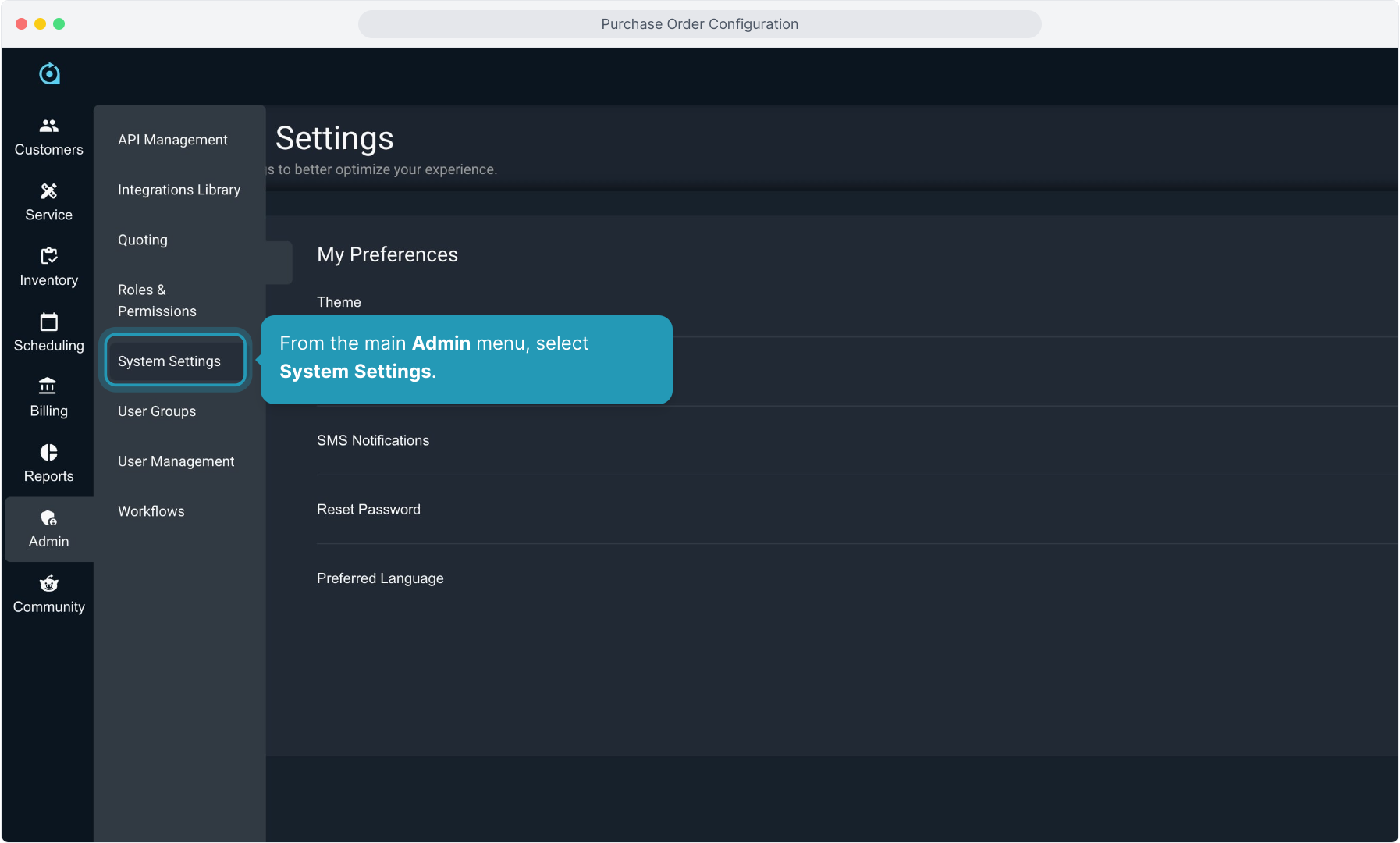Open the Quoting menu entry
1400x843 pixels.
point(143,240)
